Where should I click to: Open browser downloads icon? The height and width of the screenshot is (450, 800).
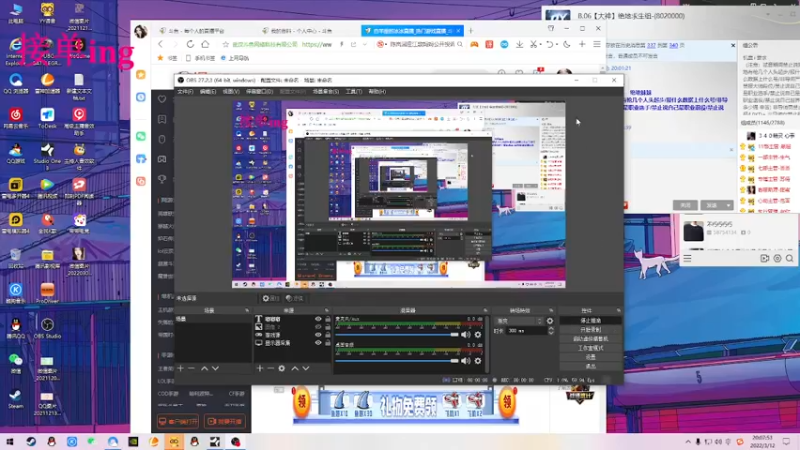(519, 44)
